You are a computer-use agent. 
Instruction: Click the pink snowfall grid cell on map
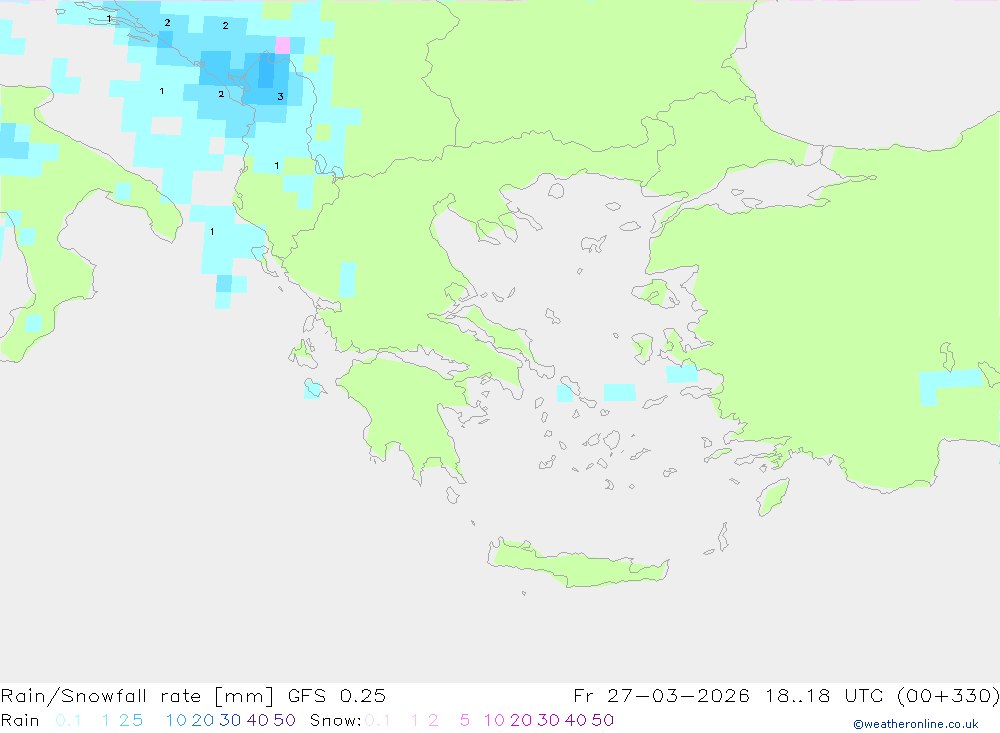pos(283,45)
